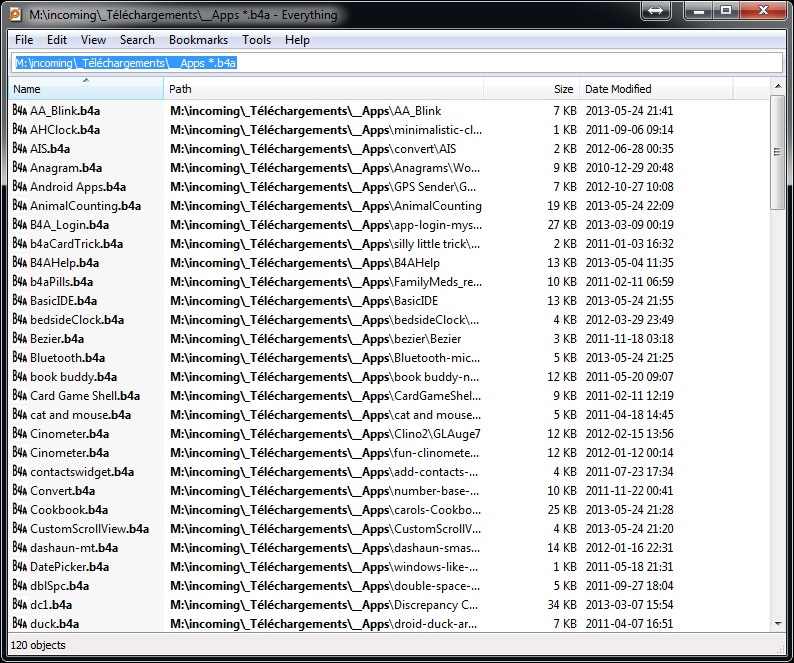Image resolution: width=794 pixels, height=663 pixels.
Task: Click the path ending in bezier\Bezier
Action: 315,339
